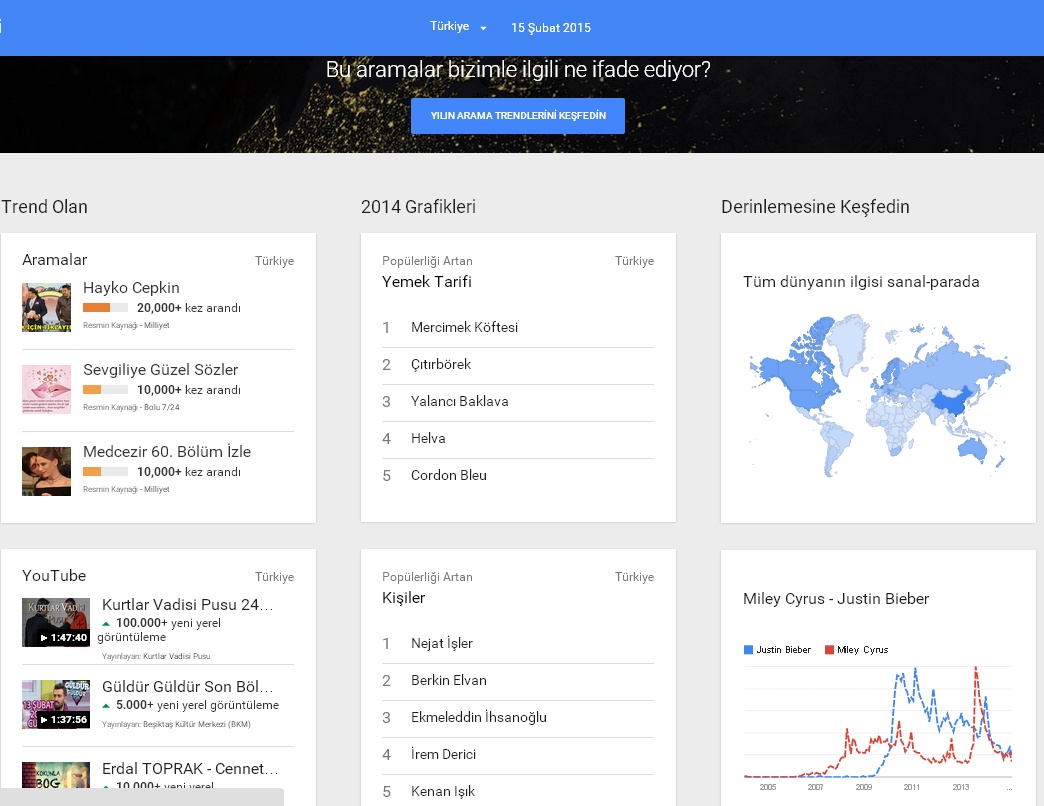Click the Miley Cyrus red legend swatch
This screenshot has width=1044, height=806.
829,650
